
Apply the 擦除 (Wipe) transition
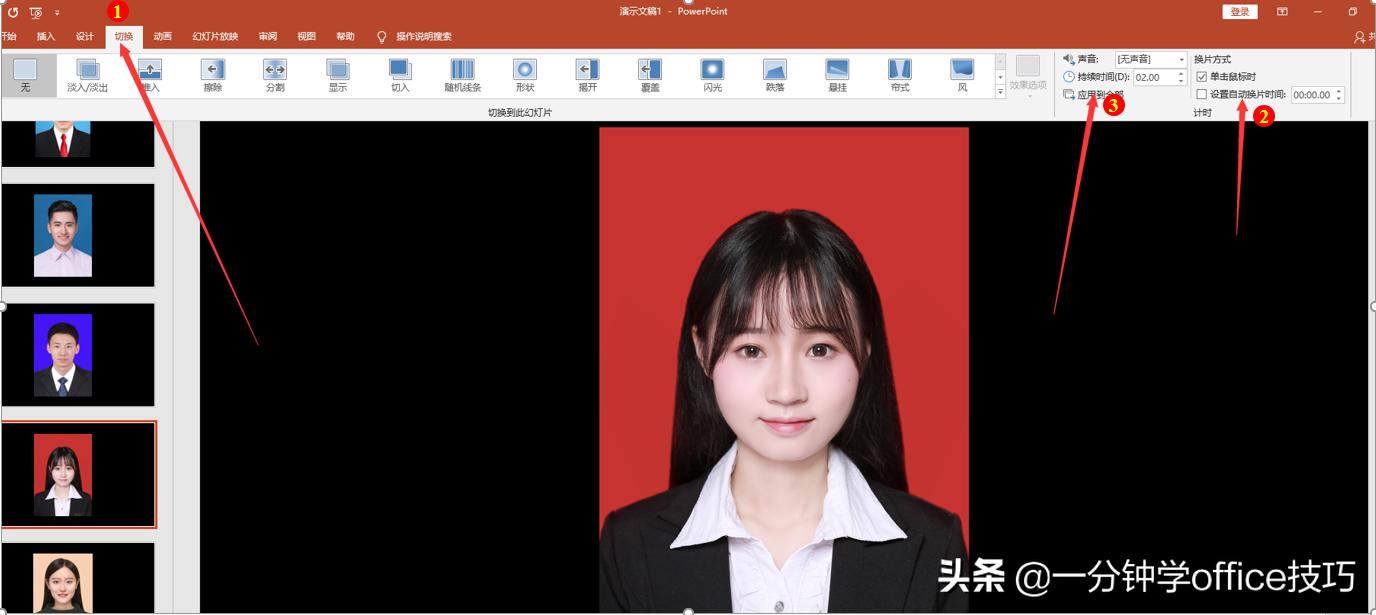[213, 73]
